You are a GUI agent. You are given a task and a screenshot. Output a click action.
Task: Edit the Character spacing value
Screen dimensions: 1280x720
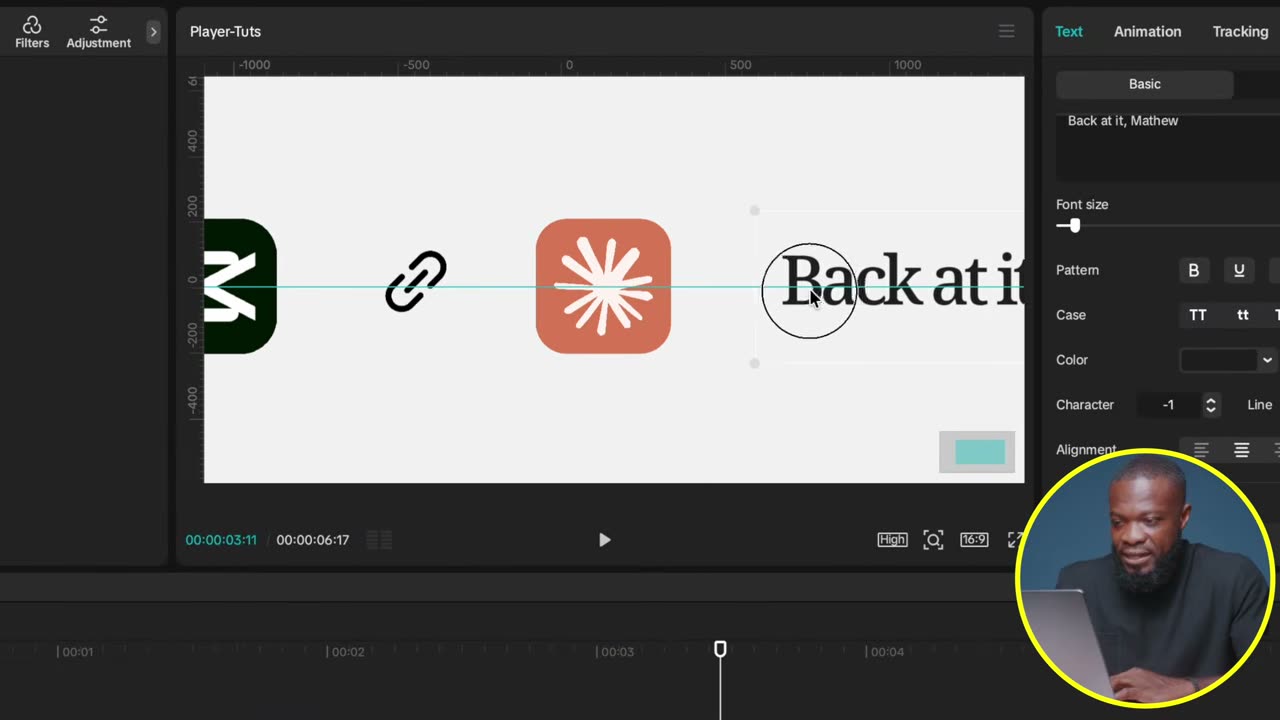point(1169,405)
